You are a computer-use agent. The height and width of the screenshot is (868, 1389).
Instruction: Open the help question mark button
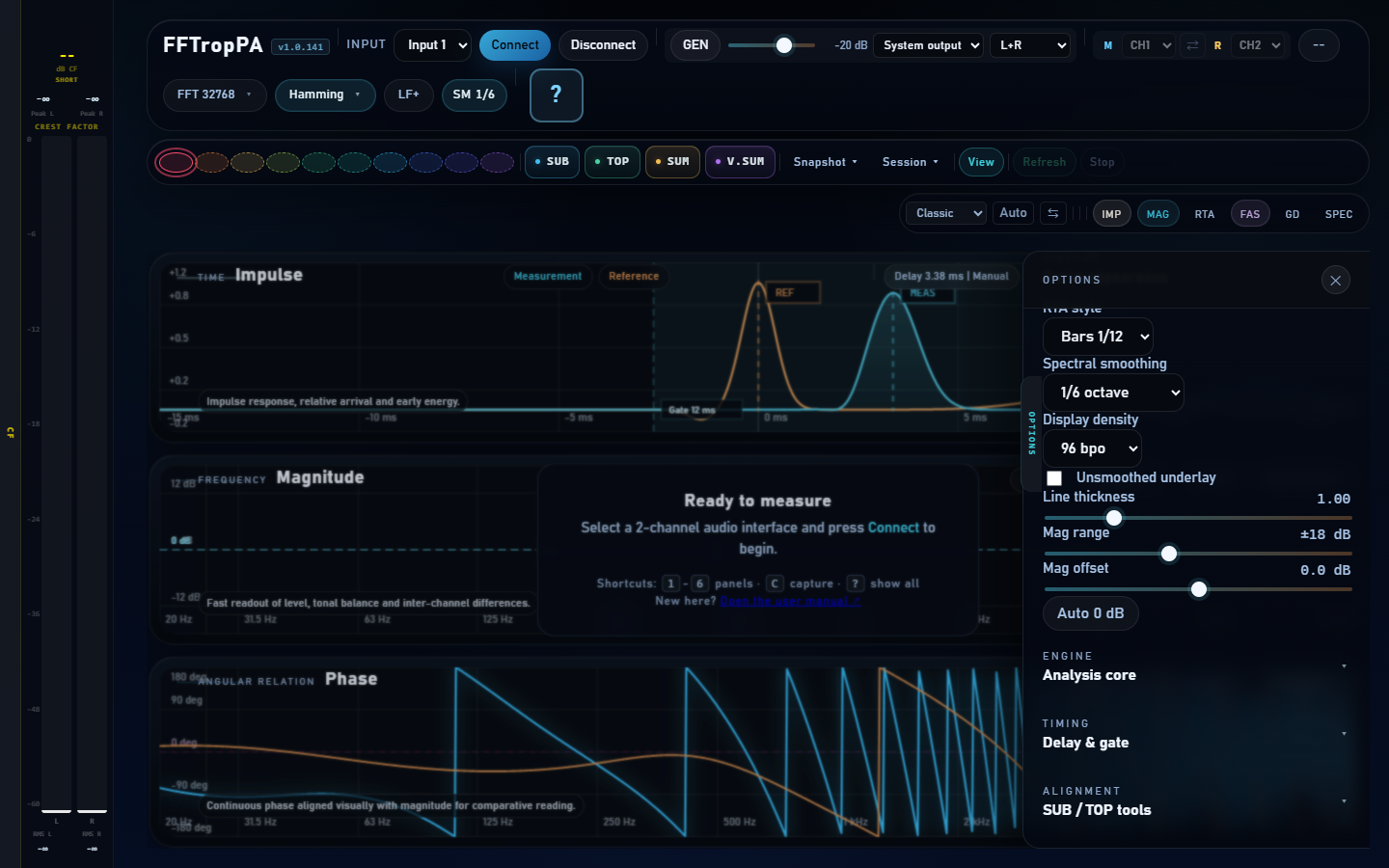click(x=557, y=95)
